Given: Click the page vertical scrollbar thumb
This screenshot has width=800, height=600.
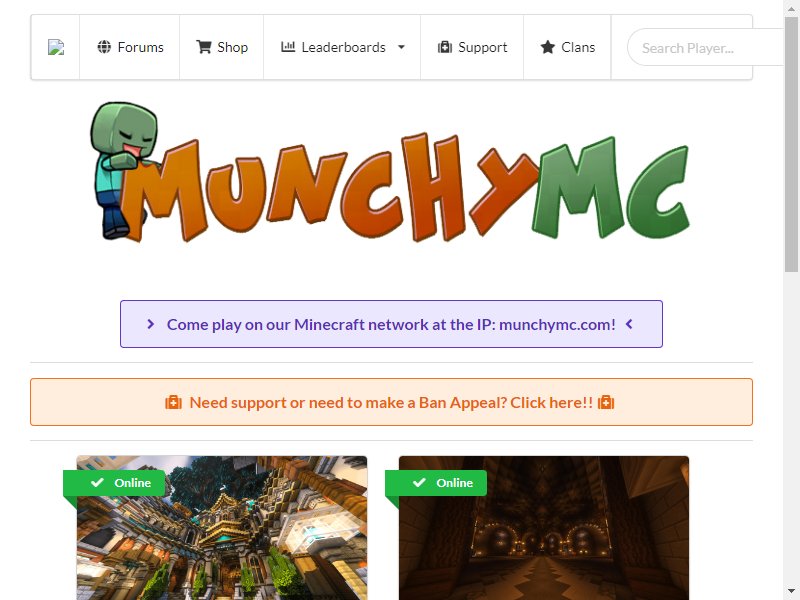Looking at the screenshot, I should click(x=791, y=143).
